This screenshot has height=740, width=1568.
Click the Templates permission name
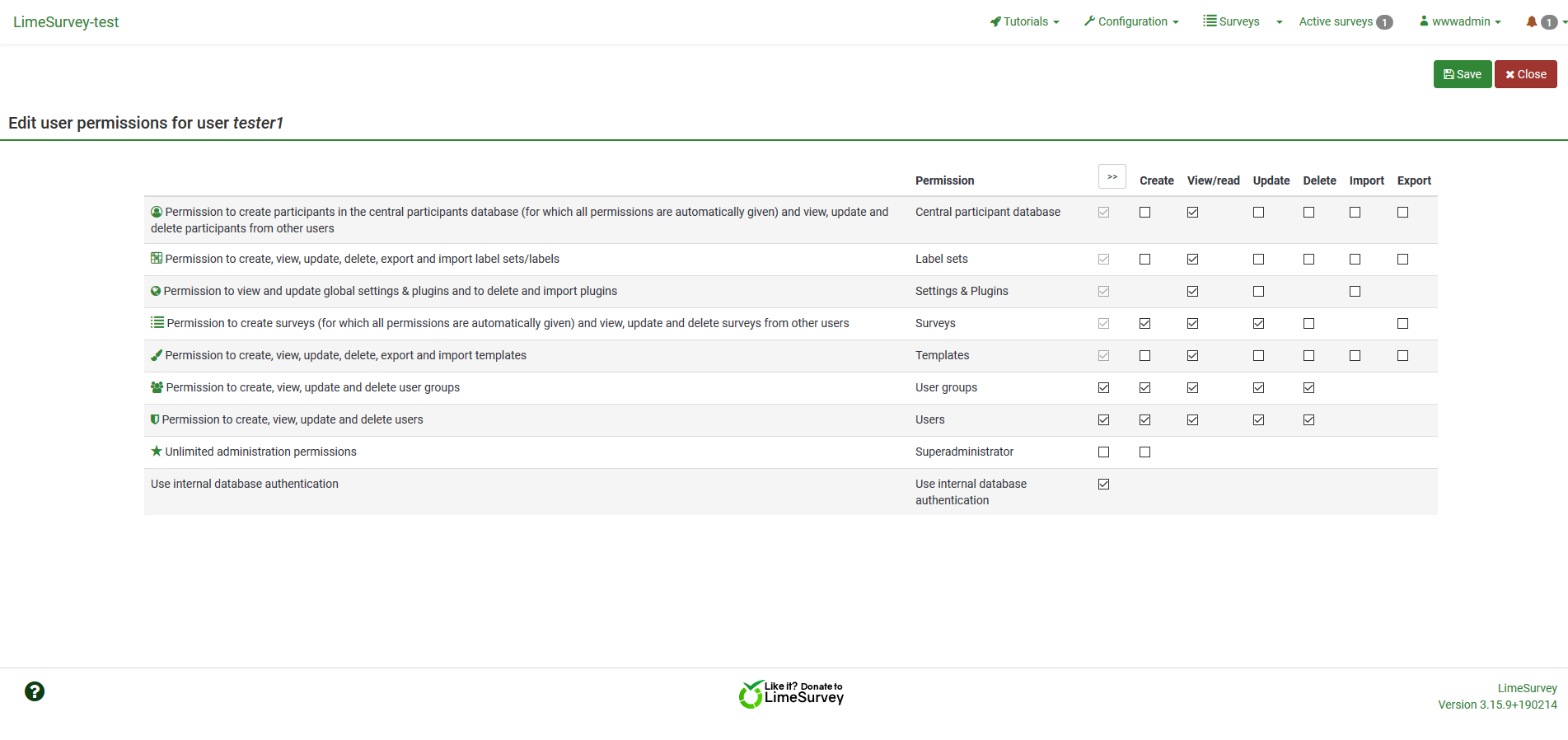pos(942,355)
